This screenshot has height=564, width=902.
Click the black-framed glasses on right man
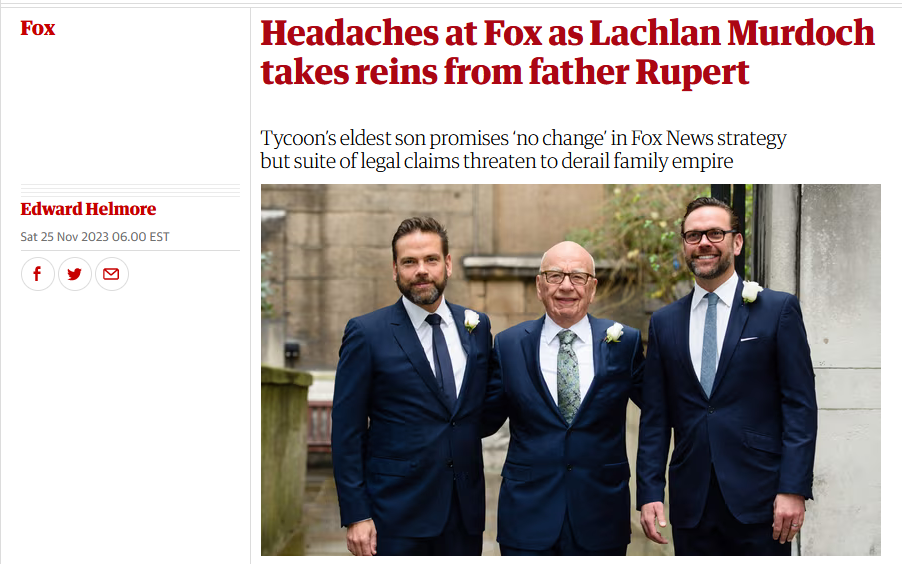coord(708,235)
